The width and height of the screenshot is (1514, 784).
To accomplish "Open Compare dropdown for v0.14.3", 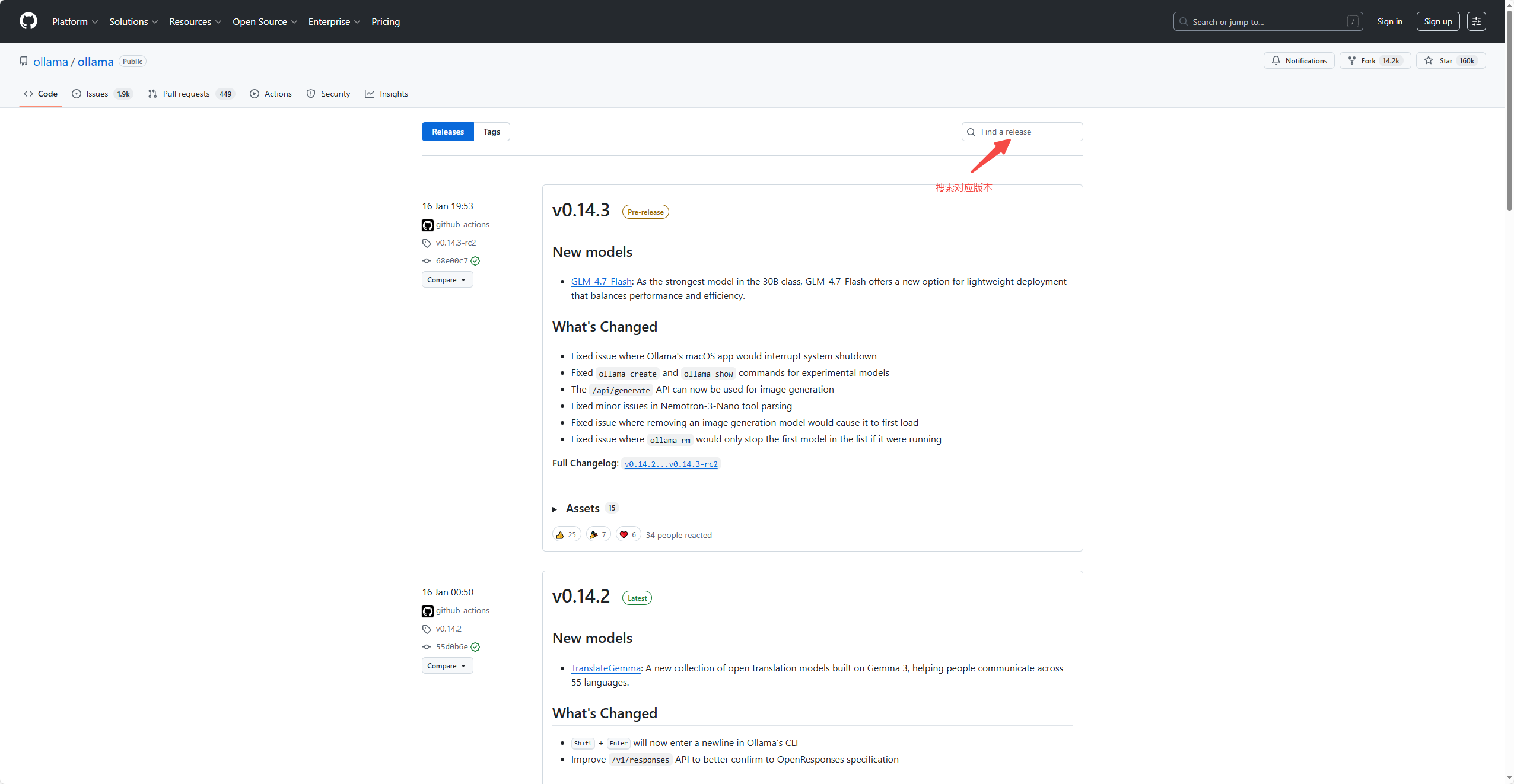I will point(447,279).
